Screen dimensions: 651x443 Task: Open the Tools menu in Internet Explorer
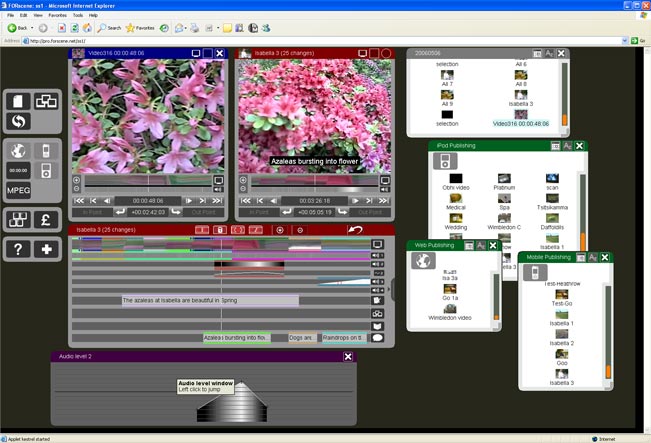77,16
